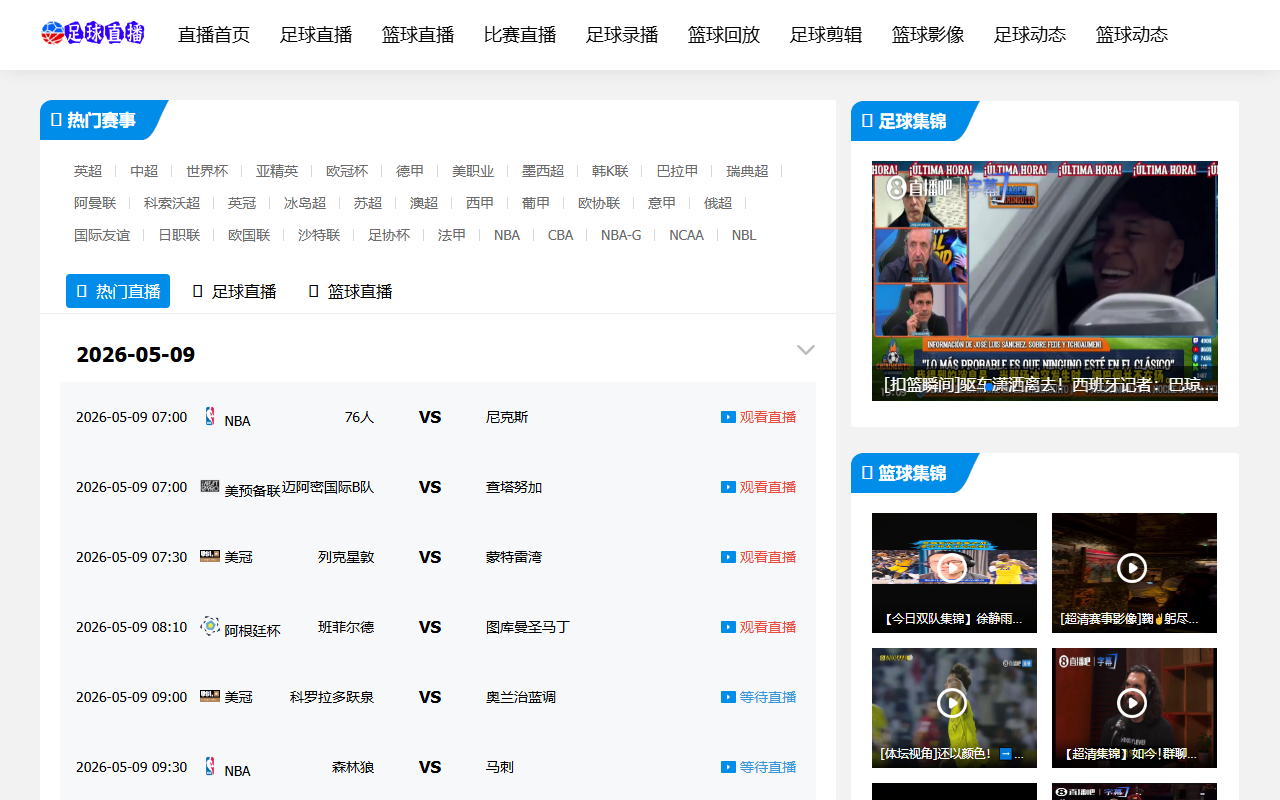Open 足球动态 in the top navigation
This screenshot has height=800, width=1280.
click(1030, 35)
